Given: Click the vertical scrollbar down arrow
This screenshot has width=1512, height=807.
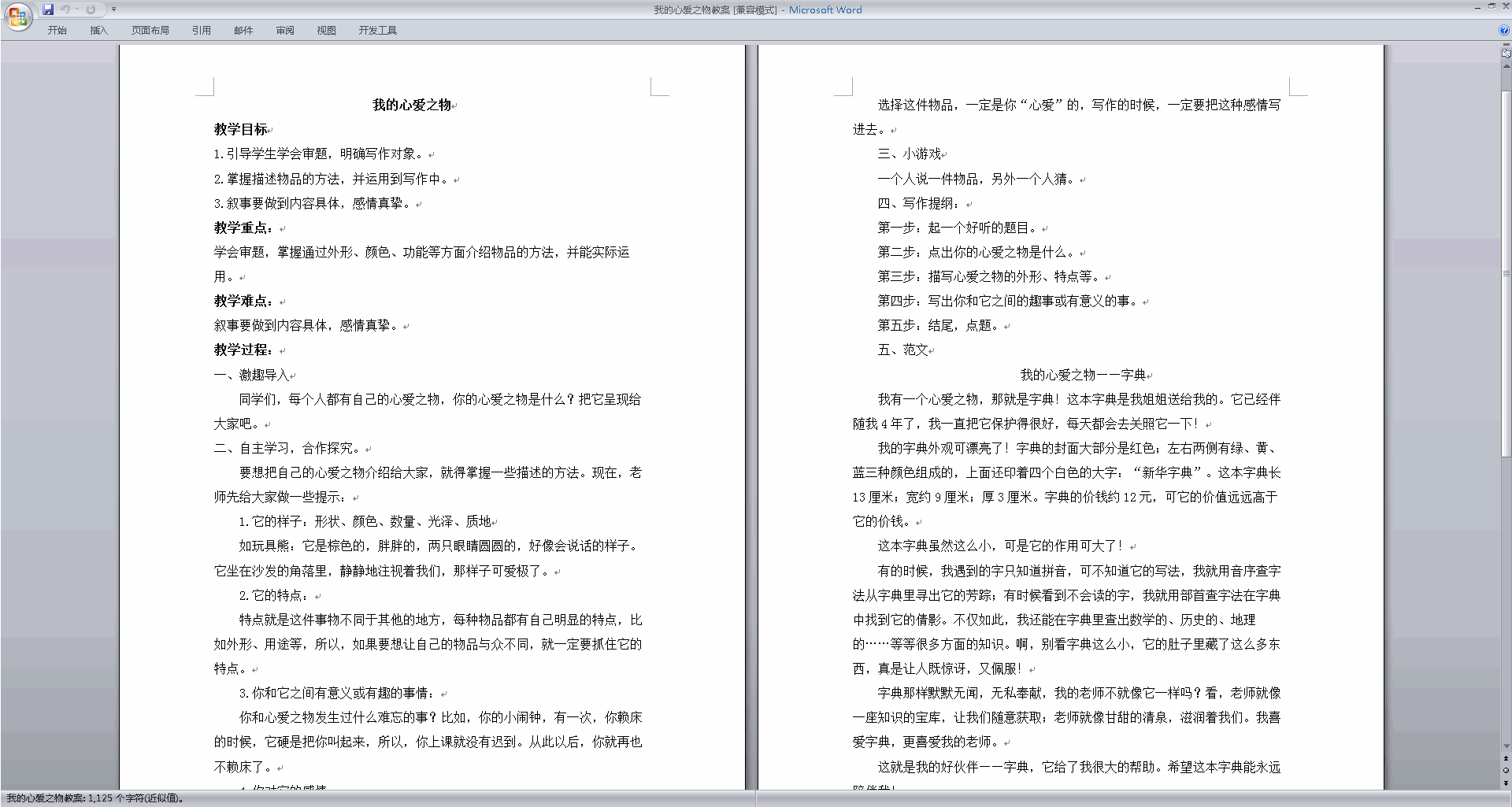Looking at the screenshot, I should (1506, 746).
